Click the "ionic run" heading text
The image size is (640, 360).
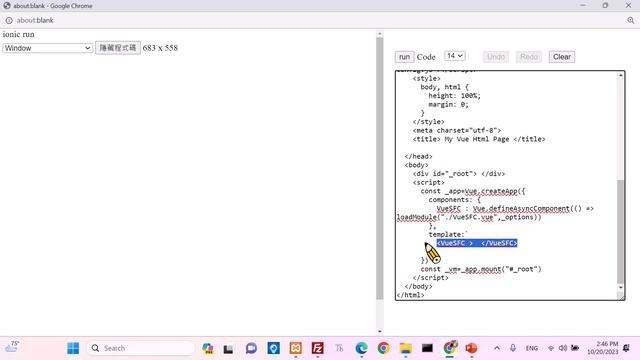(x=18, y=34)
